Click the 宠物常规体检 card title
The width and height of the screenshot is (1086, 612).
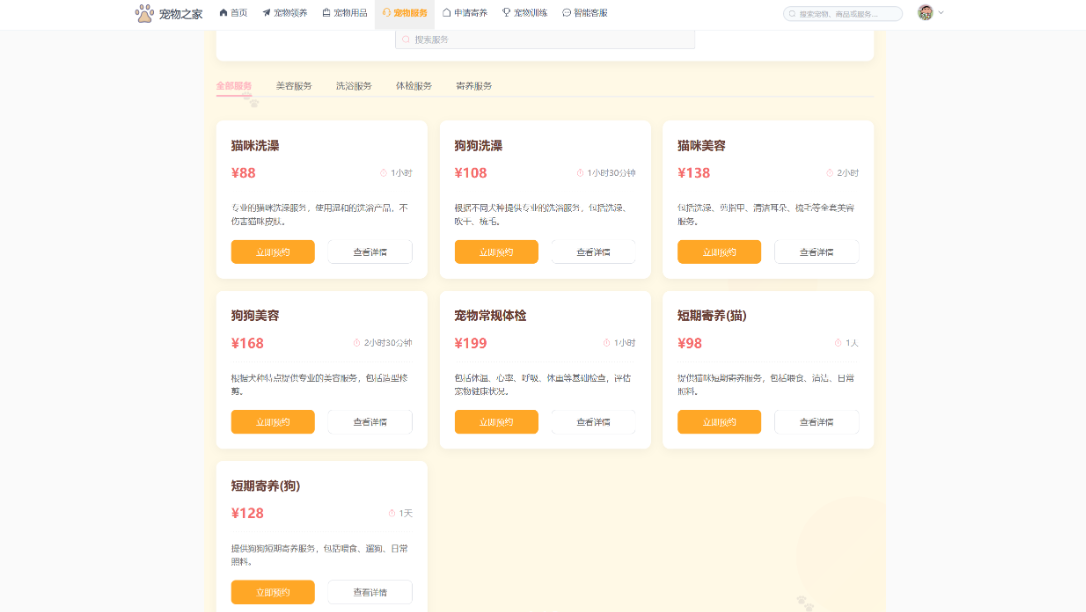[x=490, y=316]
